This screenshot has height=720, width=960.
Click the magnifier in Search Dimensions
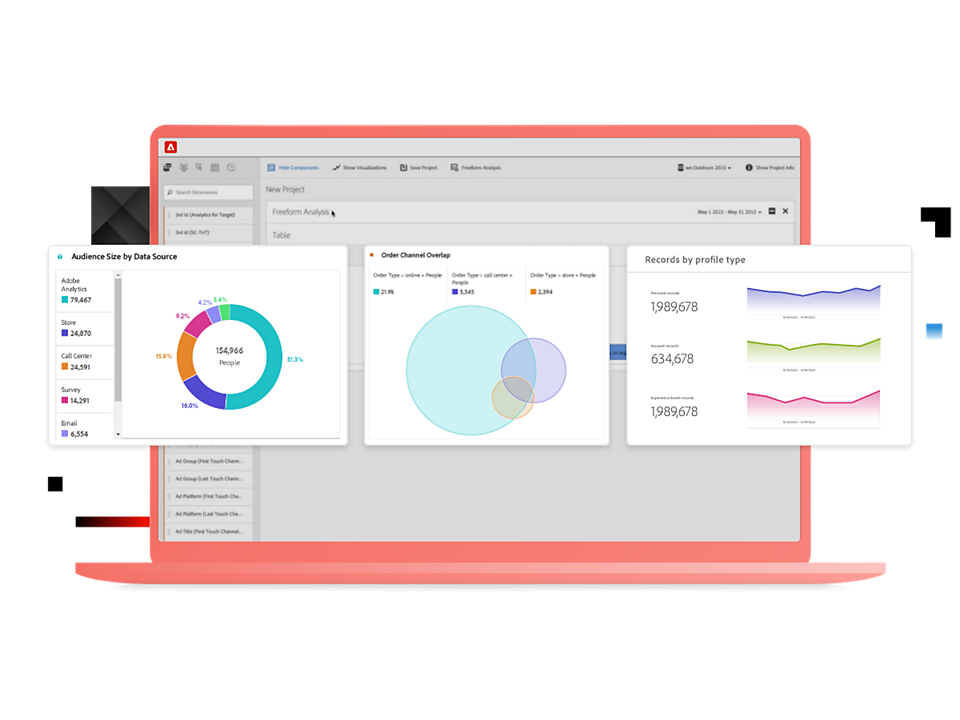(x=170, y=192)
